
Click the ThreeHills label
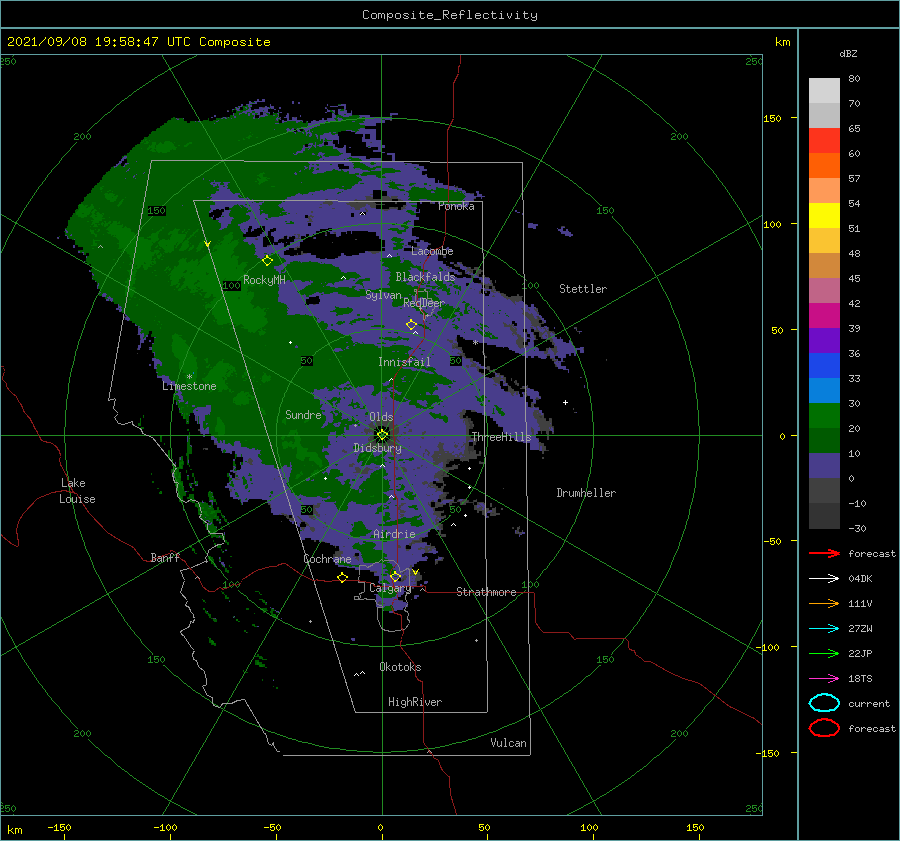(x=501, y=437)
